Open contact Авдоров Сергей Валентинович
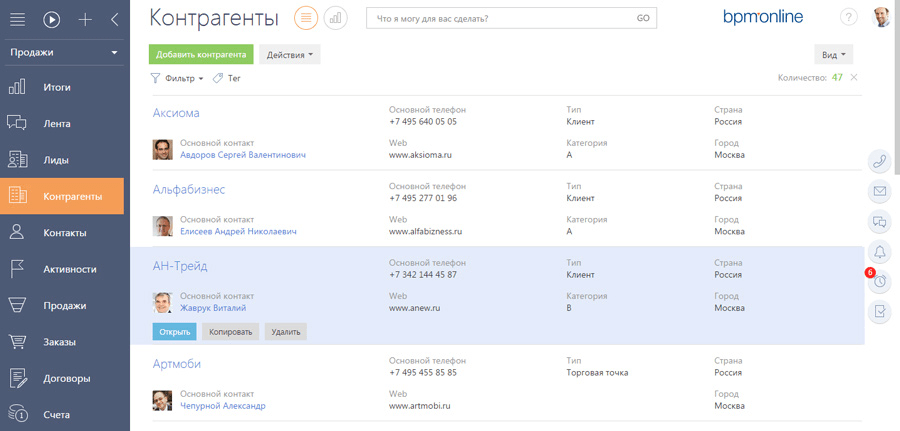The width and height of the screenshot is (900, 431). (x=243, y=155)
